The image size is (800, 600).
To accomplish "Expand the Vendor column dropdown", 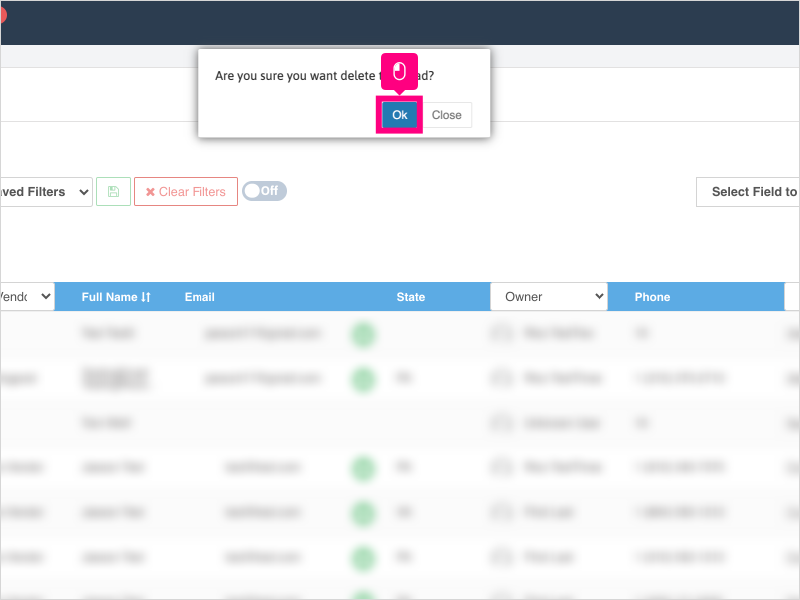I will [x=27, y=296].
